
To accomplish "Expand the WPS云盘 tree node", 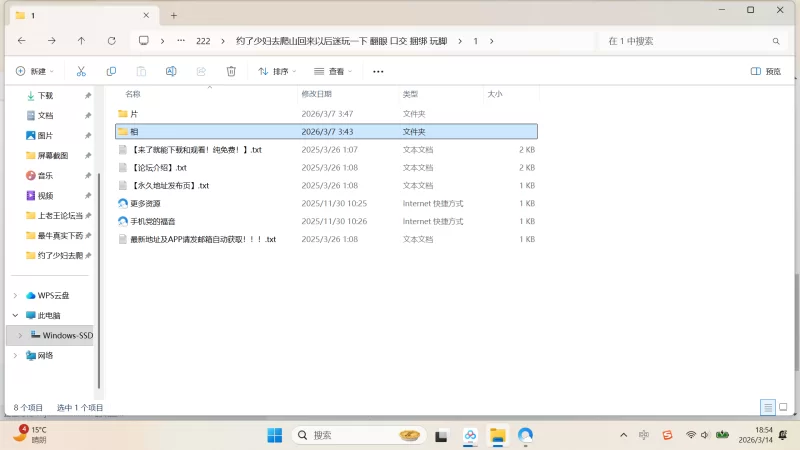I will pyautogui.click(x=14, y=295).
